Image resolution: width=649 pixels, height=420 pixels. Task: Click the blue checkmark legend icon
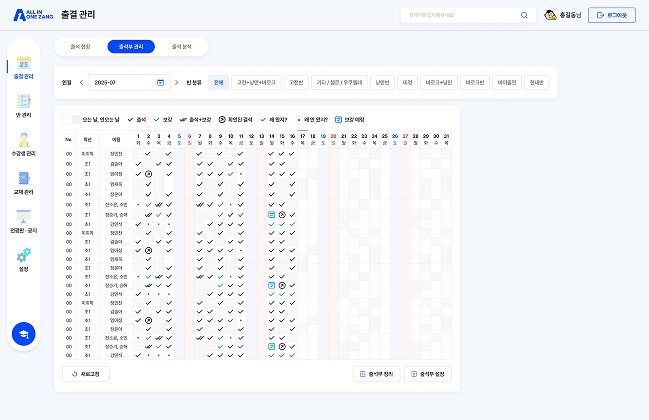click(156, 120)
